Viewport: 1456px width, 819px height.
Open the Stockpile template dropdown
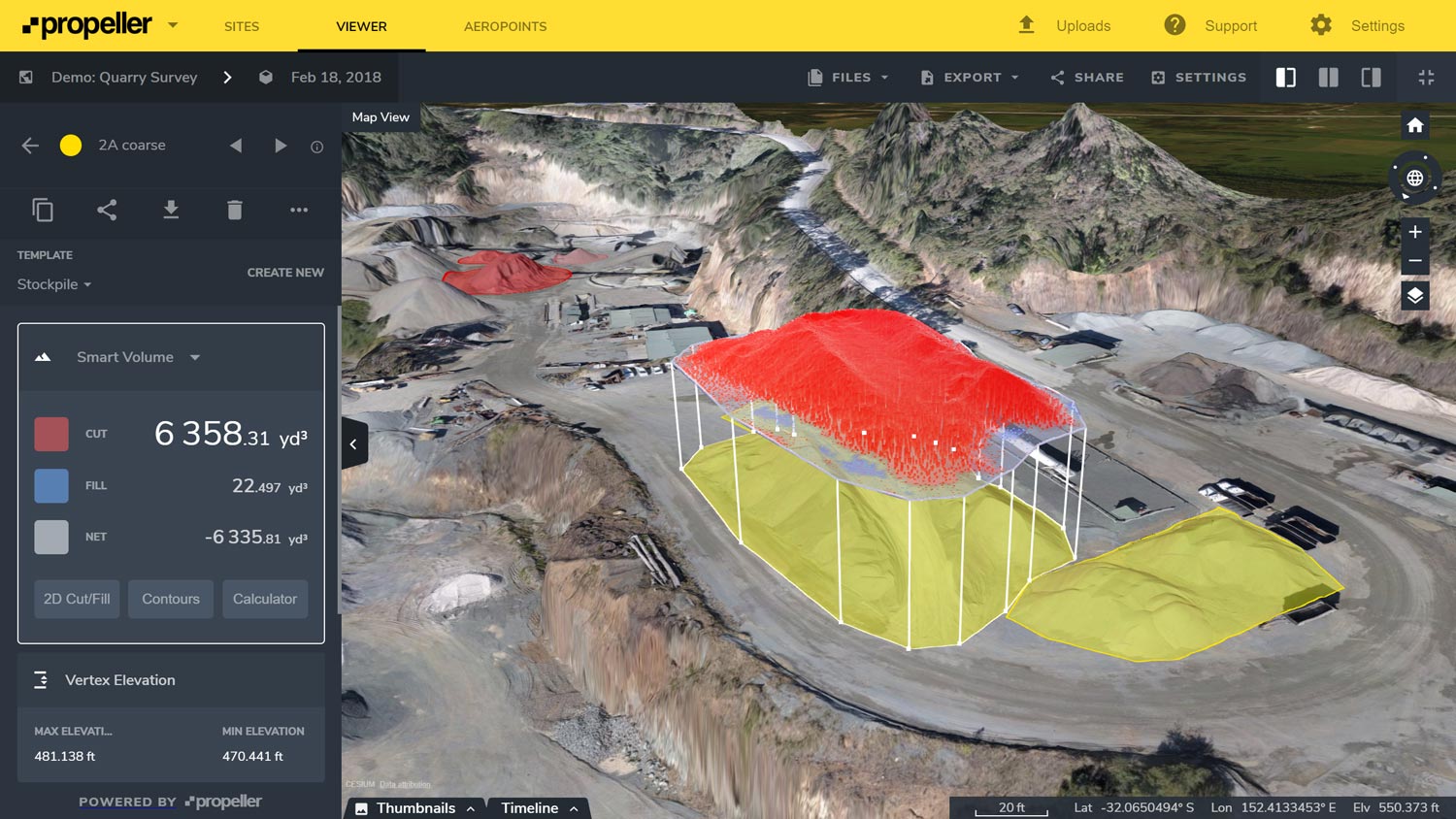[x=54, y=284]
